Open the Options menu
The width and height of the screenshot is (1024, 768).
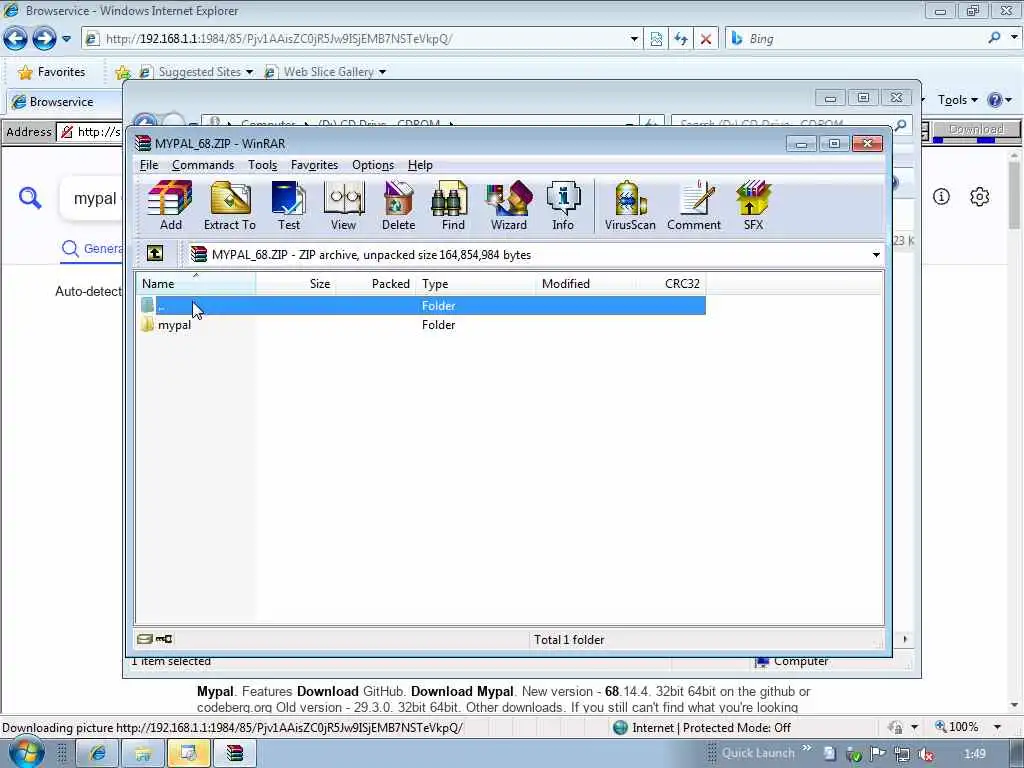click(373, 165)
